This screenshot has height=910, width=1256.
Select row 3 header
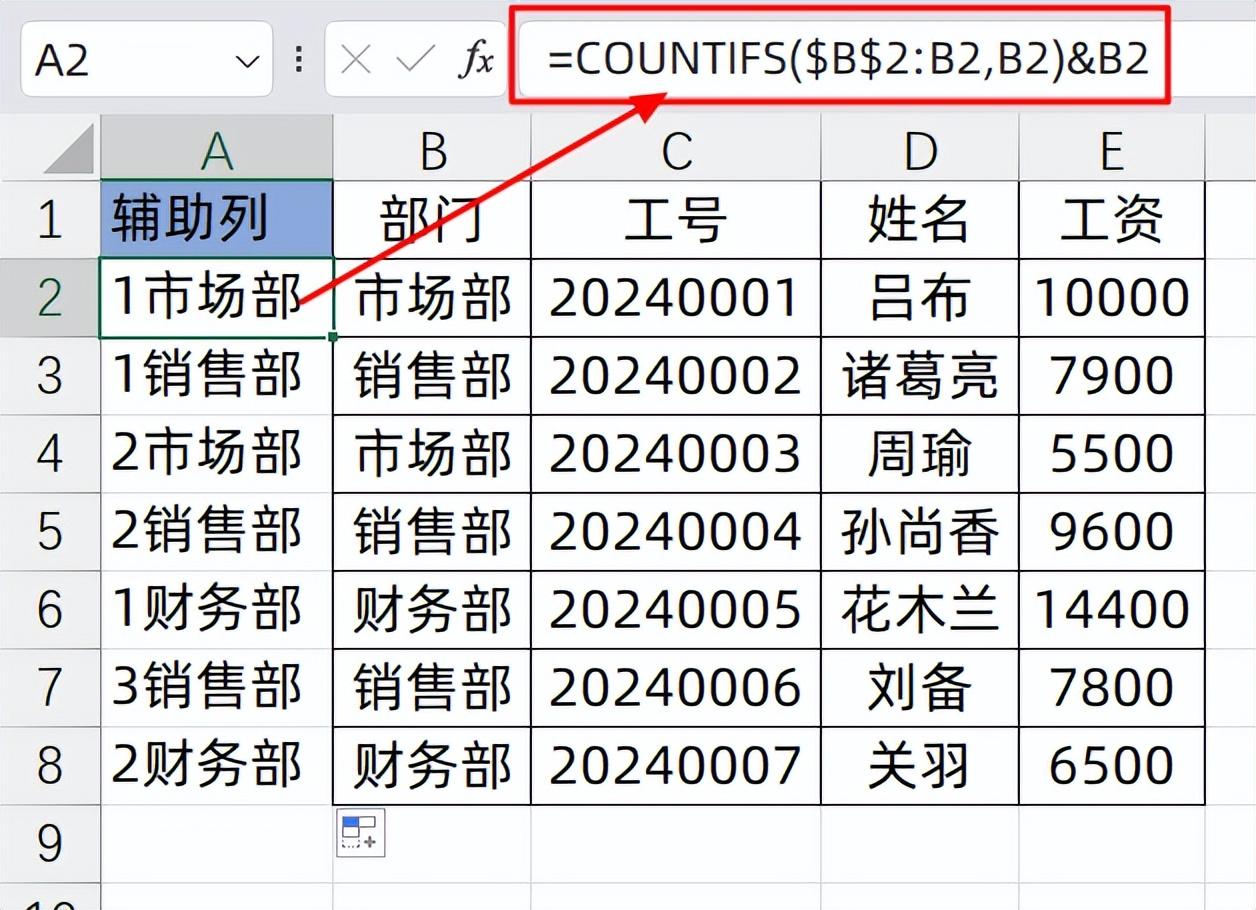point(50,375)
